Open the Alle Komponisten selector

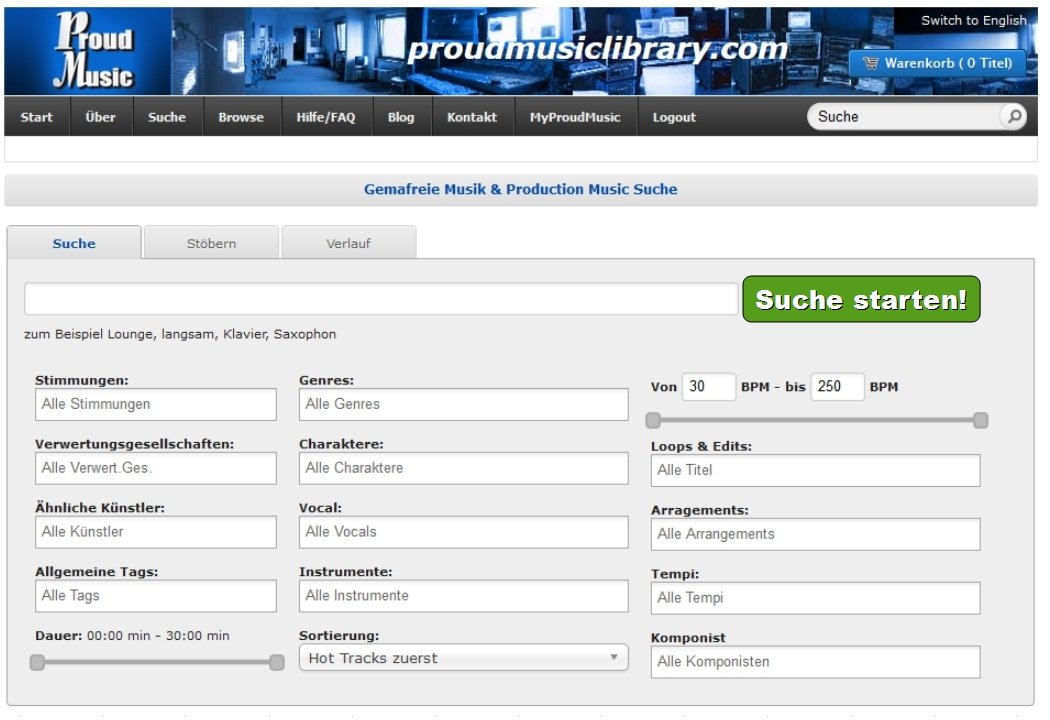coord(816,662)
